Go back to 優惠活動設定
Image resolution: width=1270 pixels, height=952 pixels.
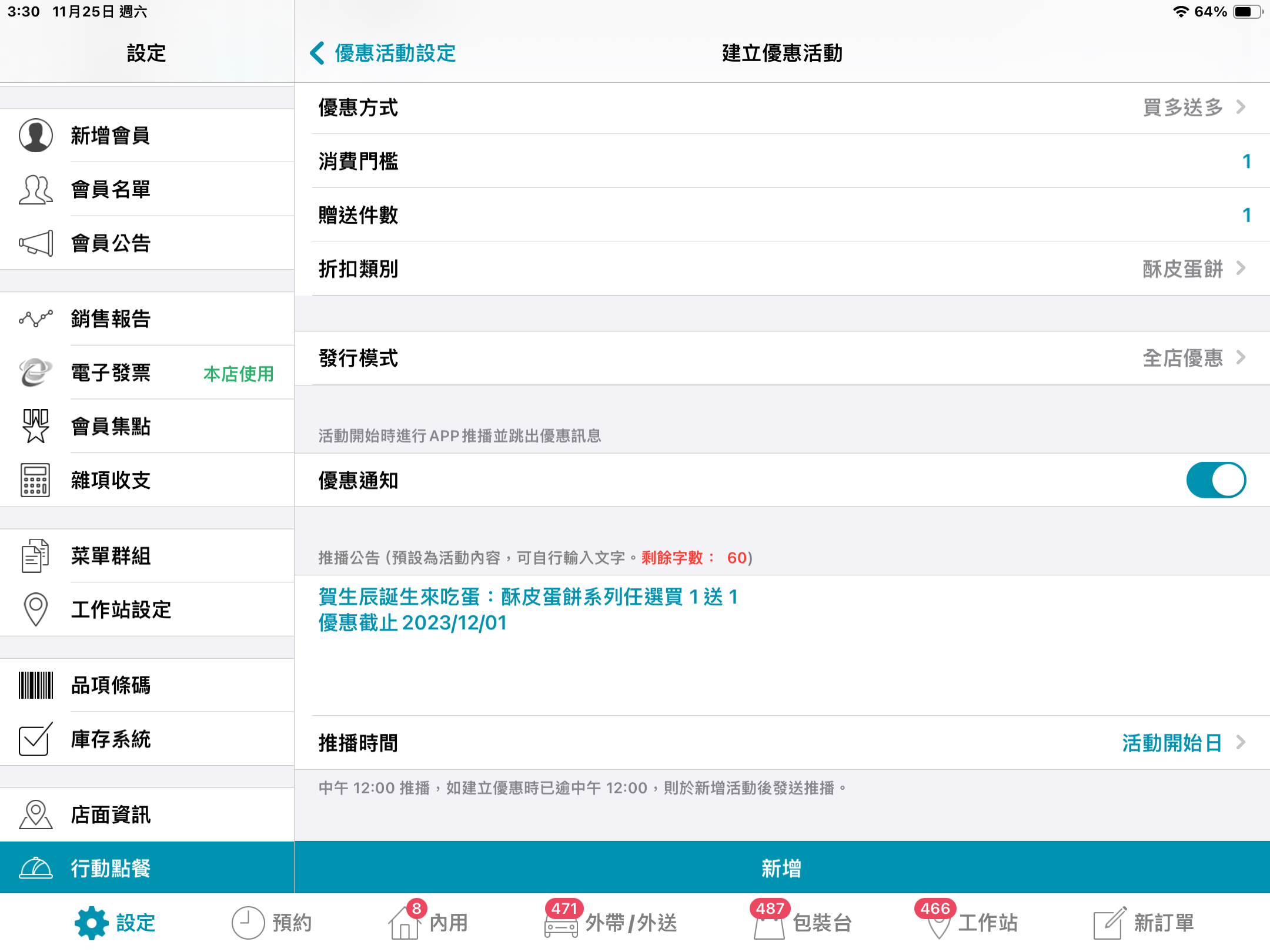click(x=383, y=53)
